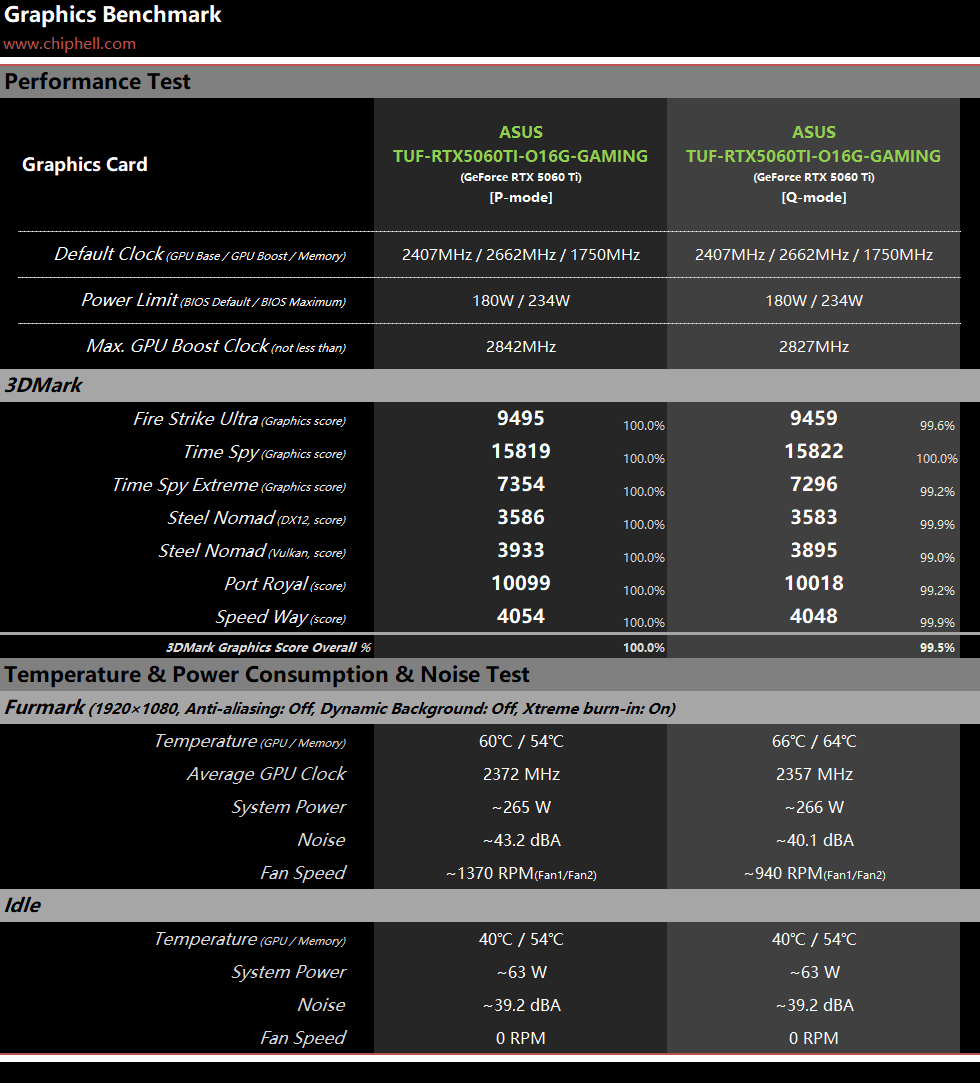
Task: Open the www.chiphell.com link
Action: pos(69,44)
